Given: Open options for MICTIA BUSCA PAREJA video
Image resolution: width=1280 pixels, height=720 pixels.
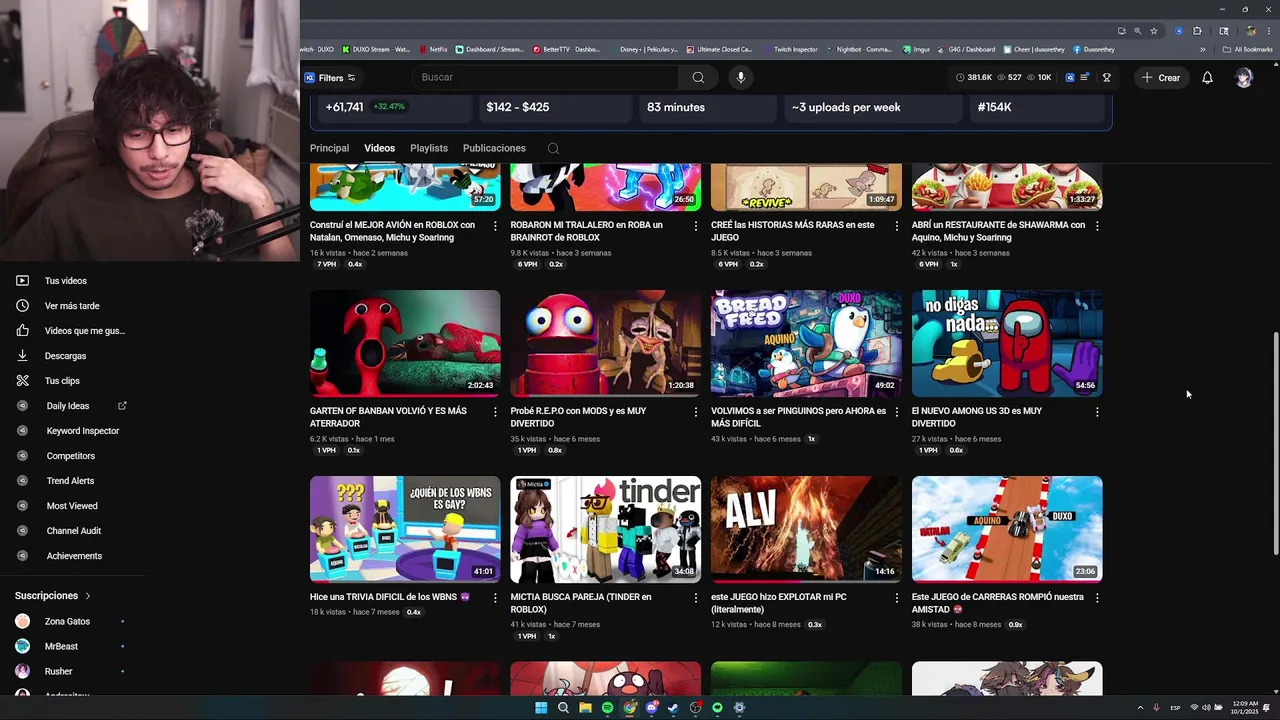Looking at the screenshot, I should pos(696,597).
